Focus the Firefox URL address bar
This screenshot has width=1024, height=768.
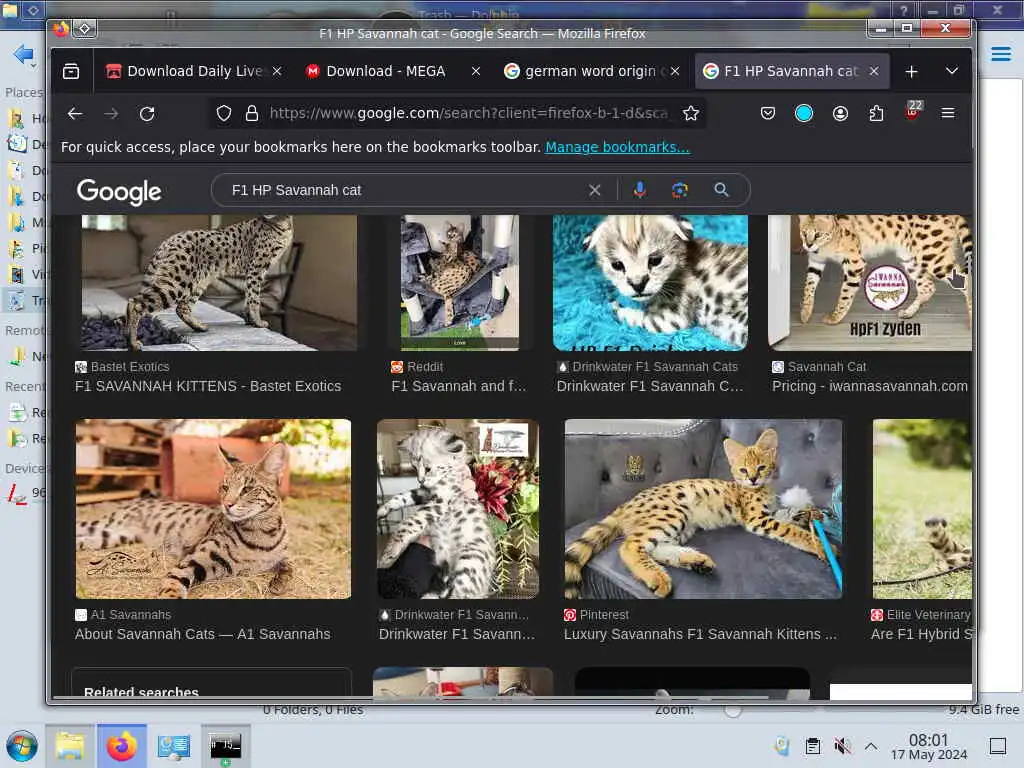pos(468,114)
